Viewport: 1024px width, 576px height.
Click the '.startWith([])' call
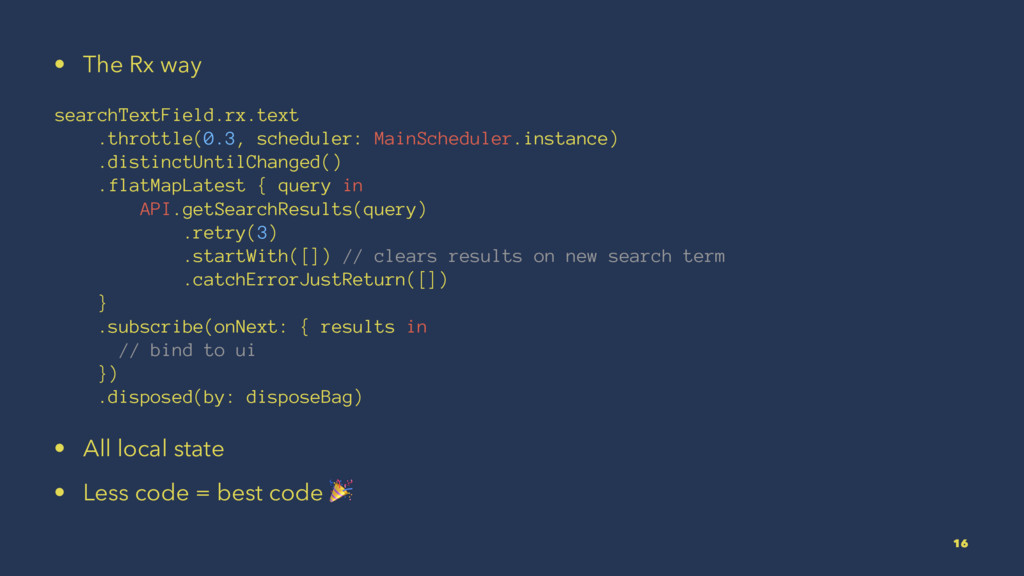(x=256, y=256)
